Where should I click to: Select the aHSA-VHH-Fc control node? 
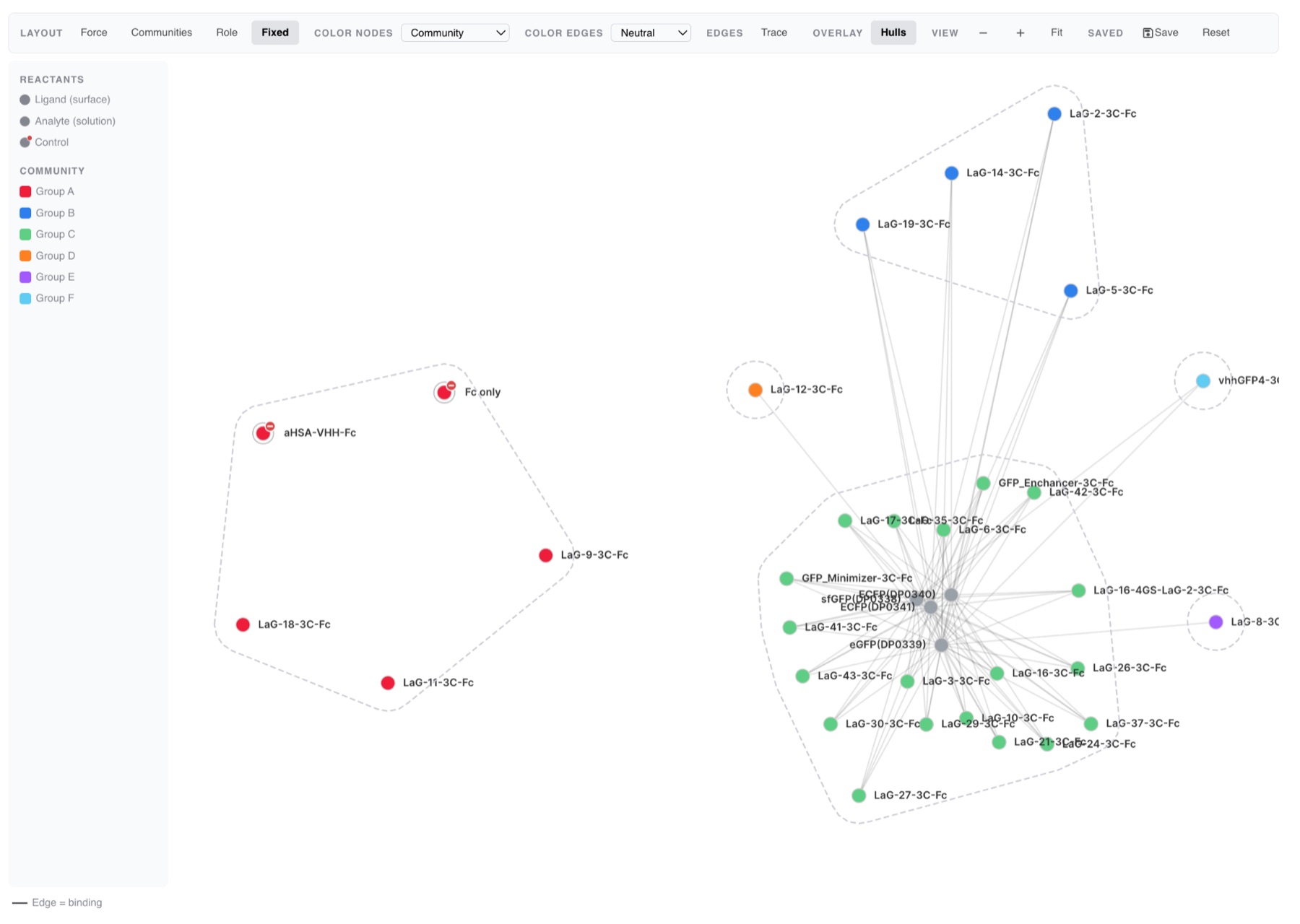(x=263, y=433)
